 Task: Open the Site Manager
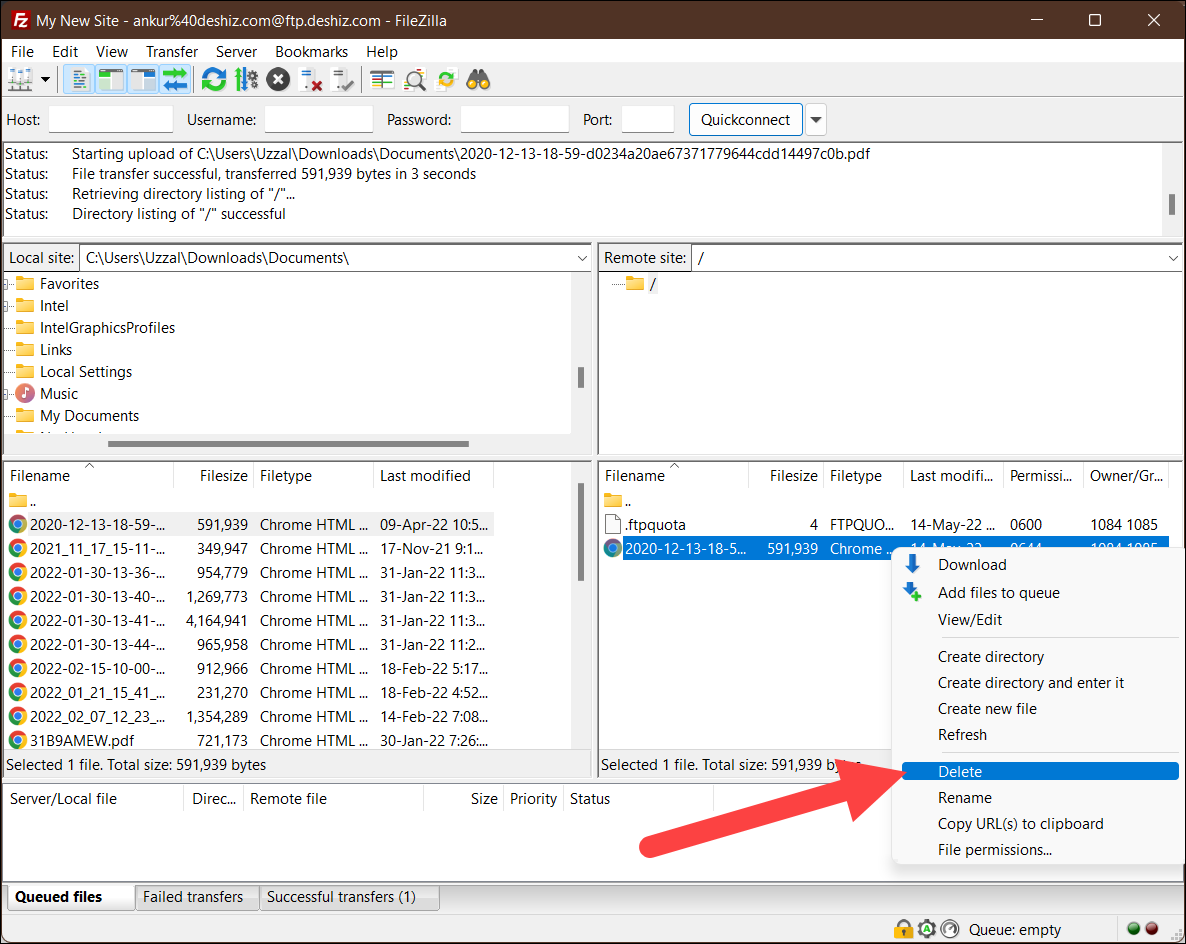tap(20, 79)
